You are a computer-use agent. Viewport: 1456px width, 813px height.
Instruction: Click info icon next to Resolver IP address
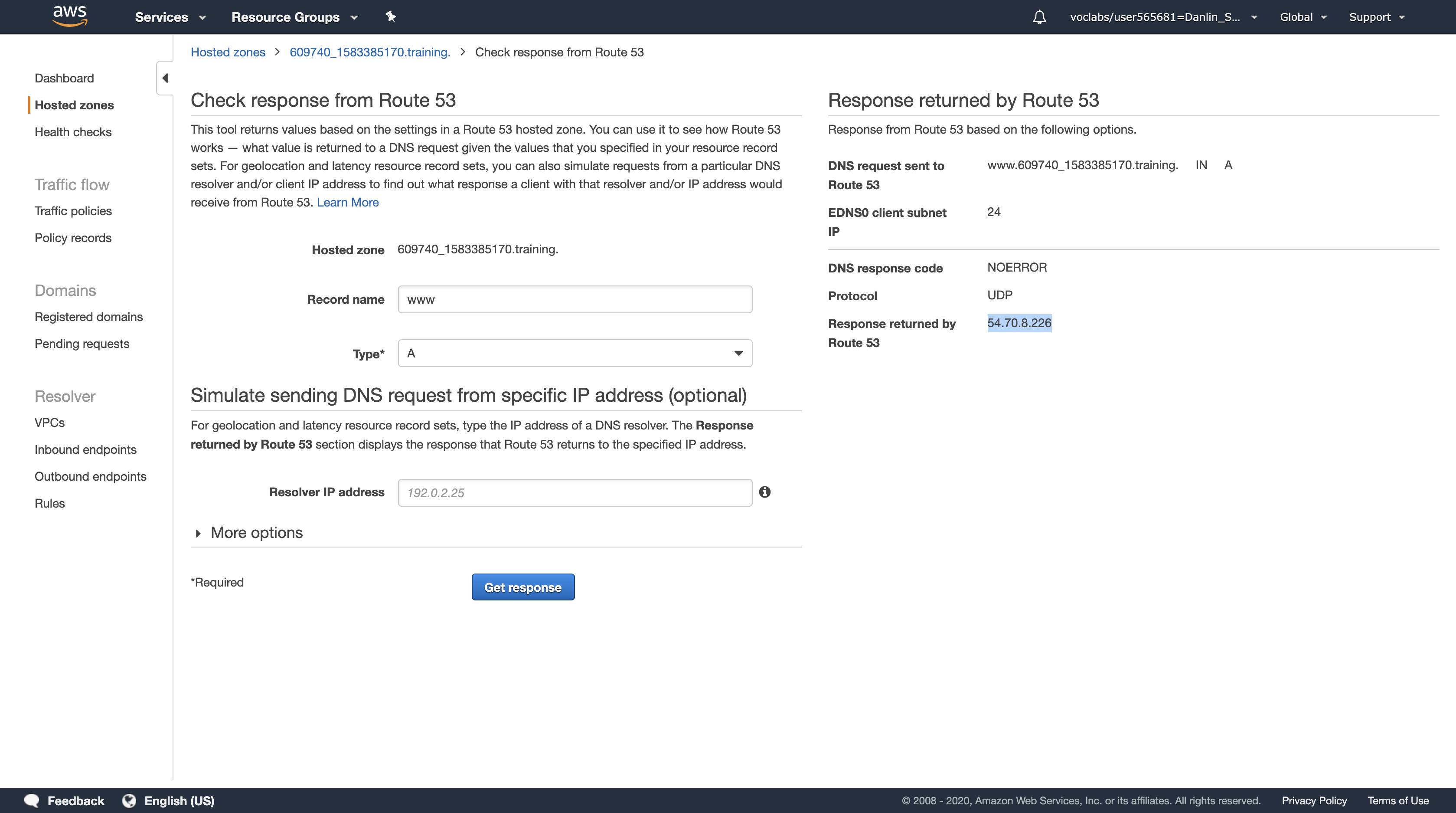pyautogui.click(x=765, y=492)
